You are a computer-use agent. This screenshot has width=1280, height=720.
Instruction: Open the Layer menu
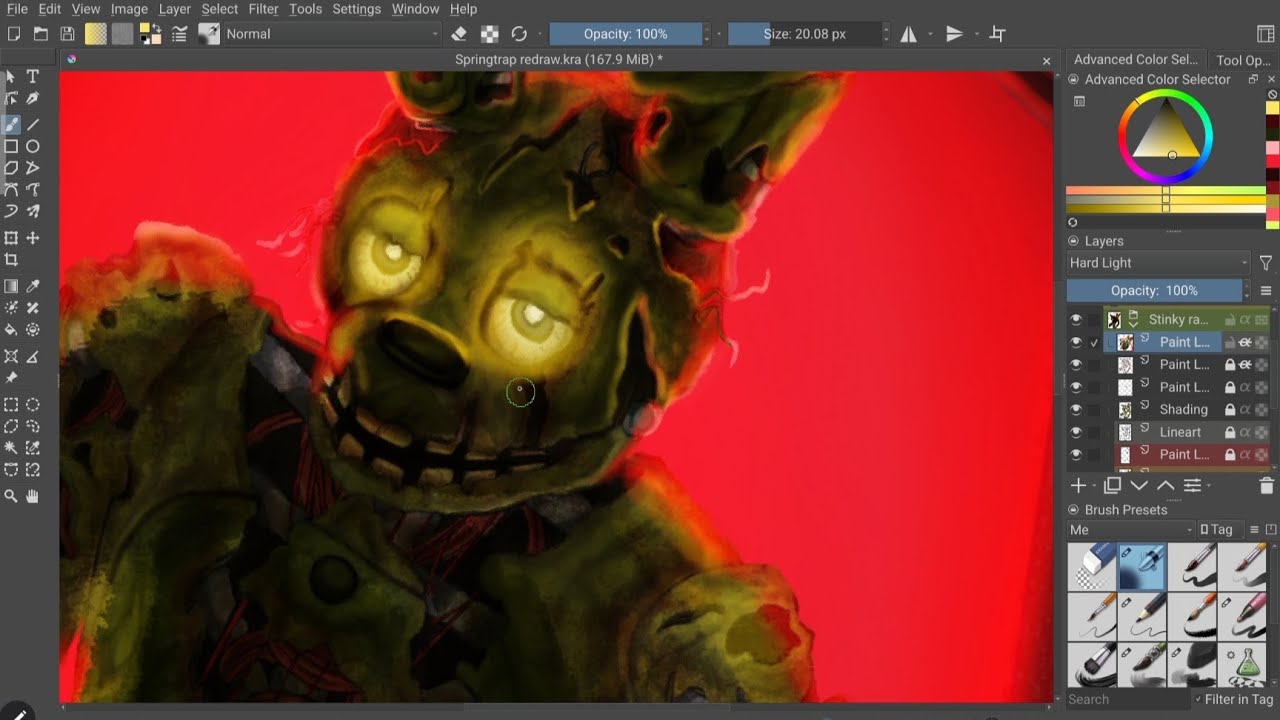[x=174, y=9]
